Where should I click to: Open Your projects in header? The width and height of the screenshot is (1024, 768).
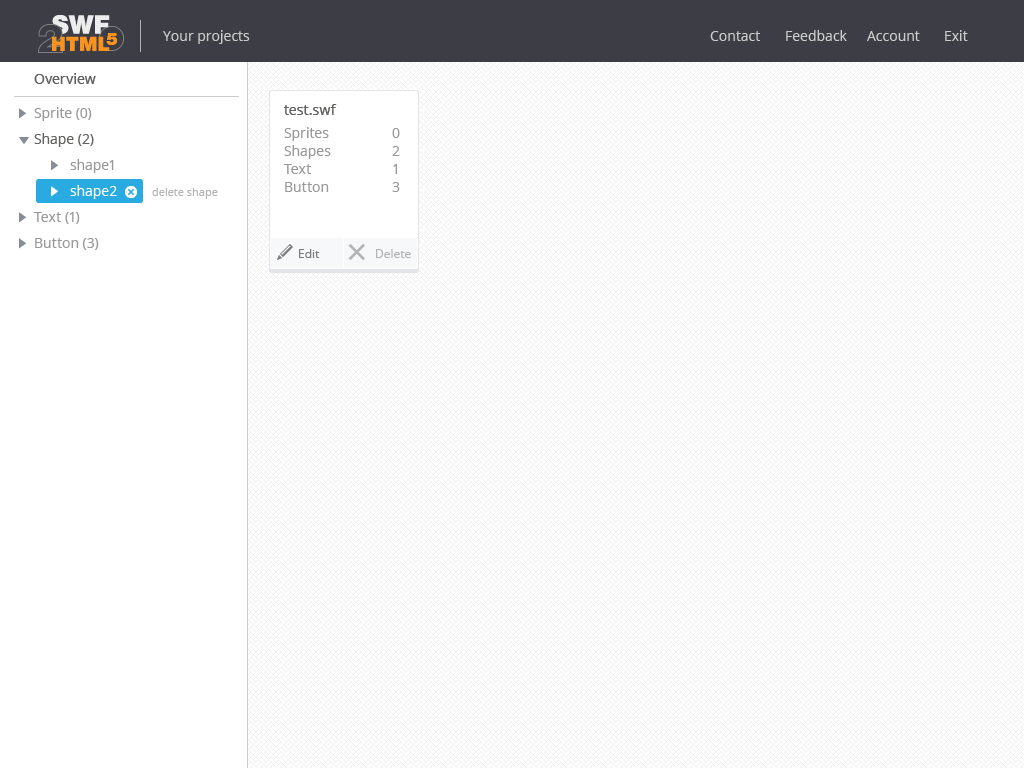206,36
